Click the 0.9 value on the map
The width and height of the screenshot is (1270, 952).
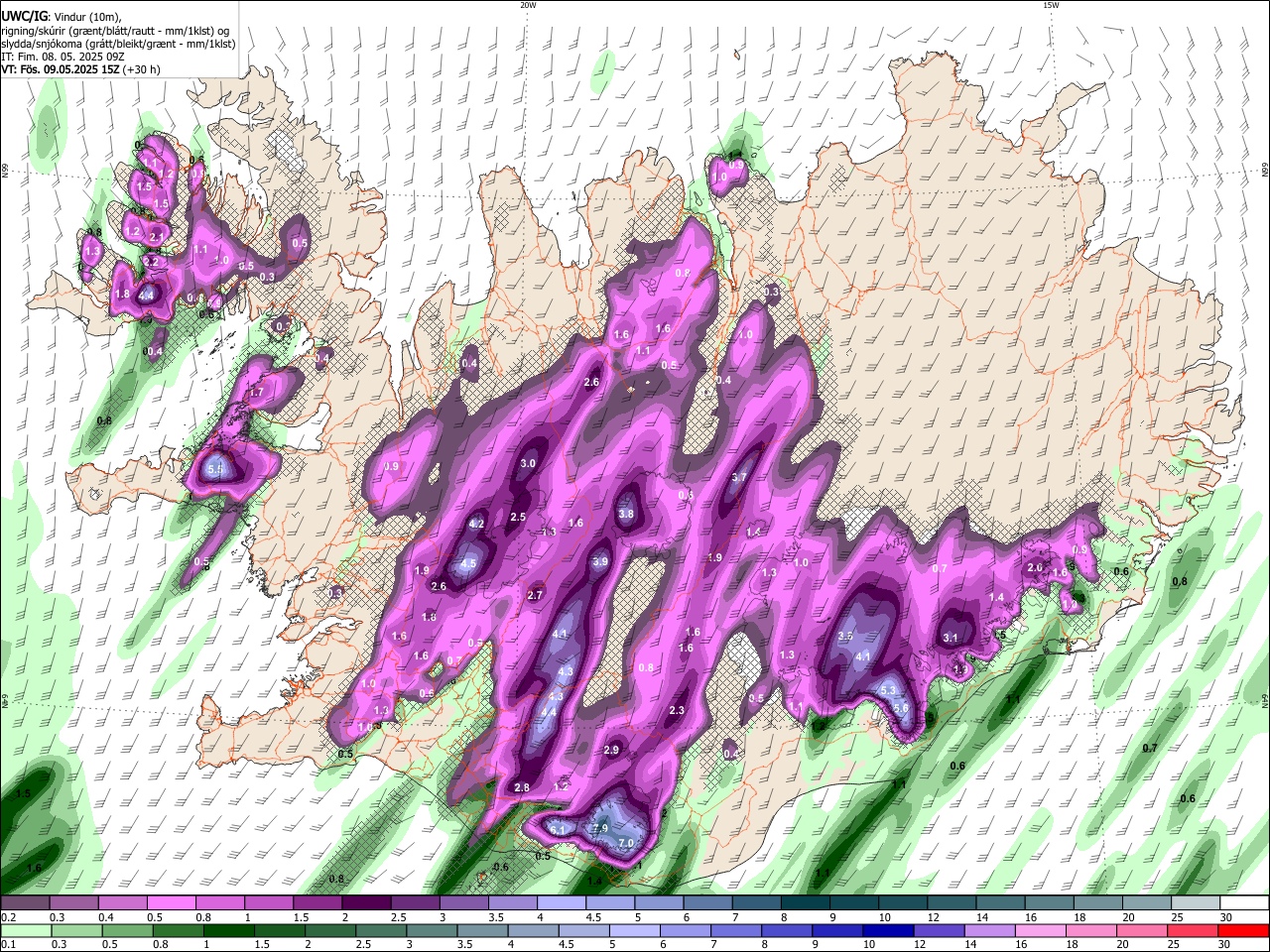(391, 466)
